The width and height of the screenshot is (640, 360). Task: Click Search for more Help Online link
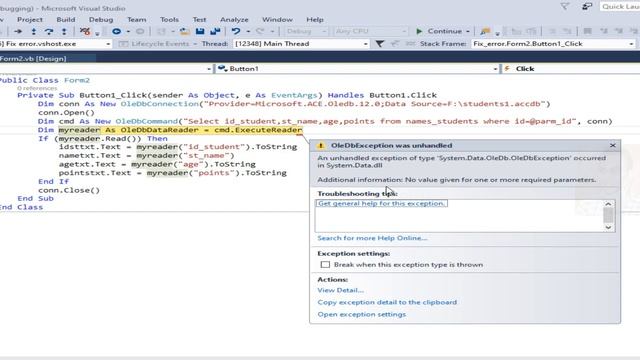pos(372,238)
